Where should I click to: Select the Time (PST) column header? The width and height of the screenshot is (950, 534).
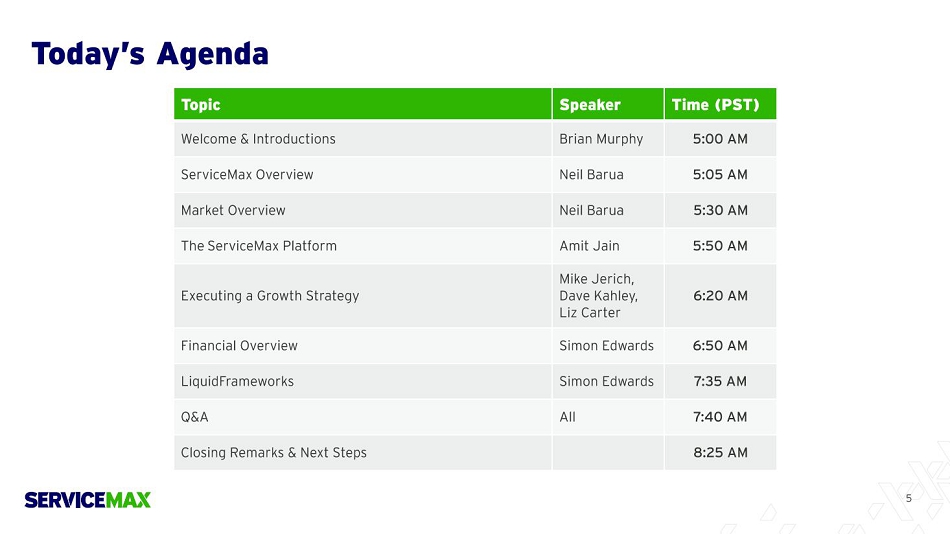click(716, 104)
